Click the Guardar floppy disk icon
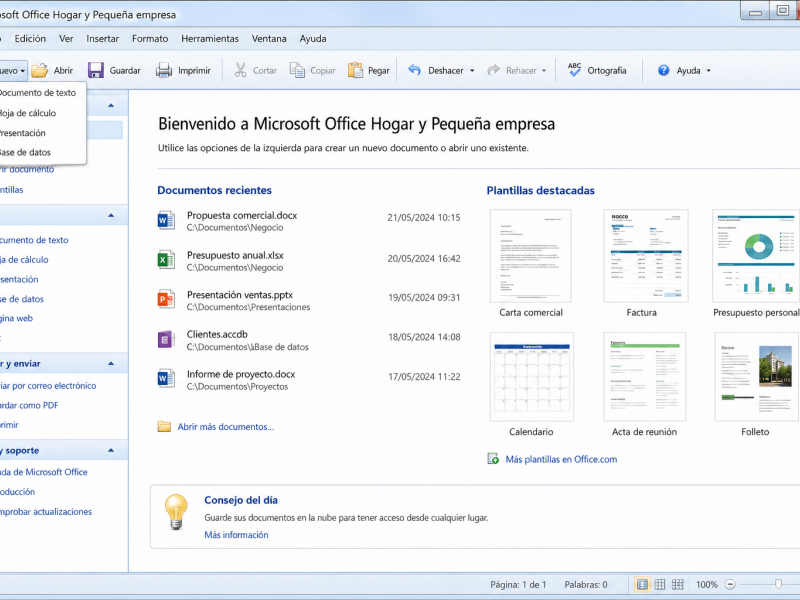Viewport: 800px width, 600px height. click(95, 70)
